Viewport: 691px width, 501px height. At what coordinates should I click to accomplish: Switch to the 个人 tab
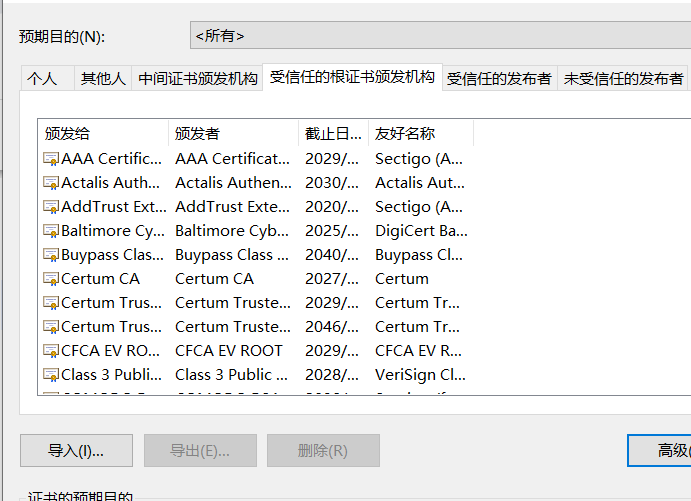[47, 78]
